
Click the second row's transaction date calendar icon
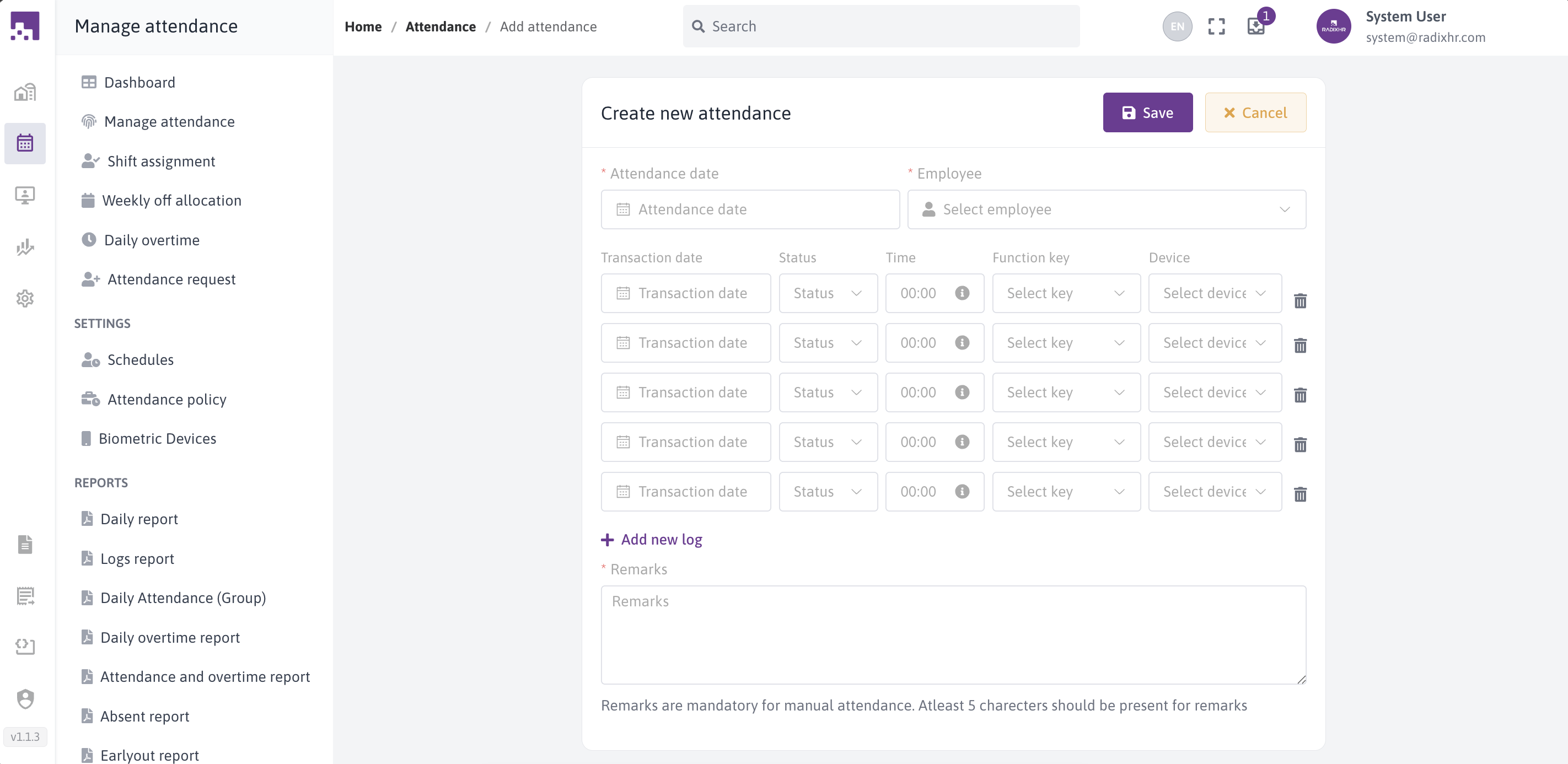[x=622, y=343]
